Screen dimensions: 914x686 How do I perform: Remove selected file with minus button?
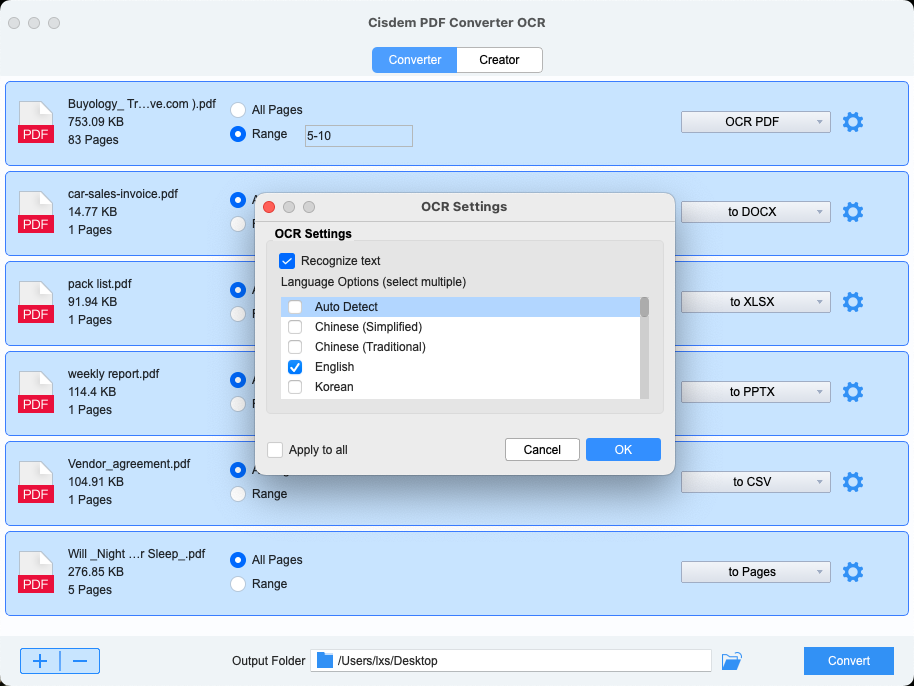click(x=80, y=661)
